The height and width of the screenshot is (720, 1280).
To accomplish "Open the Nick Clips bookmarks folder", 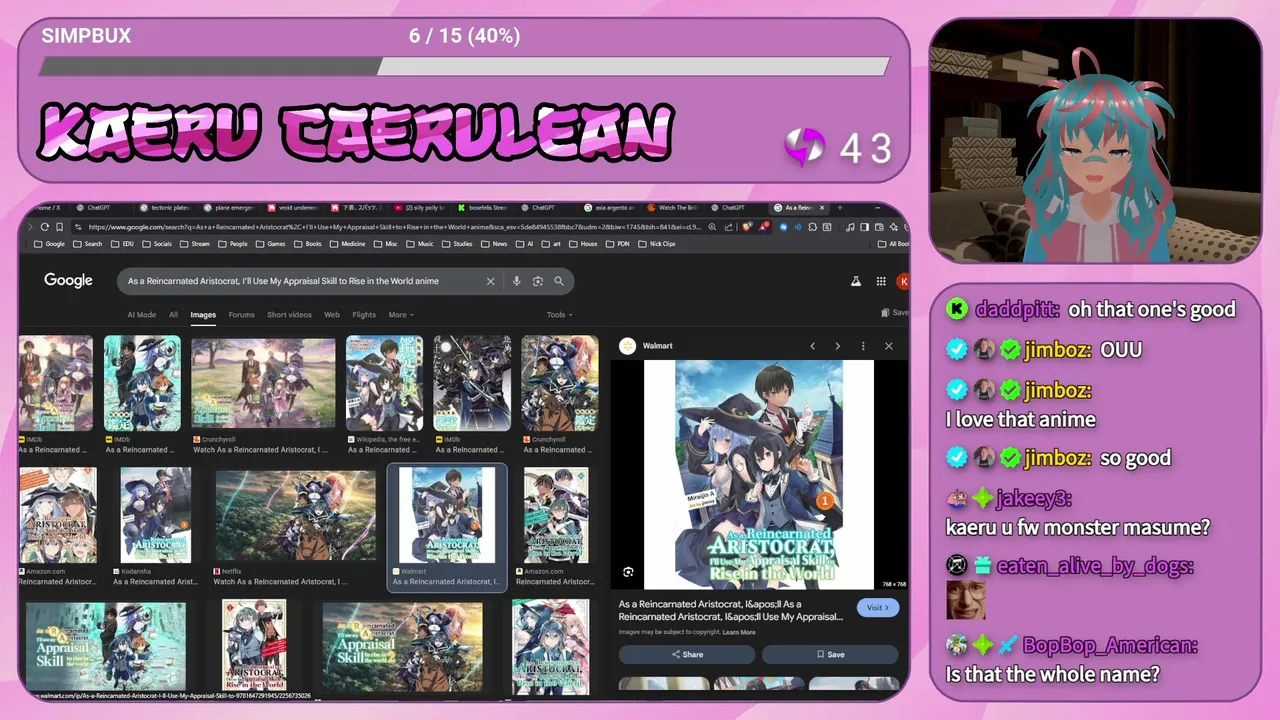I will coord(657,244).
